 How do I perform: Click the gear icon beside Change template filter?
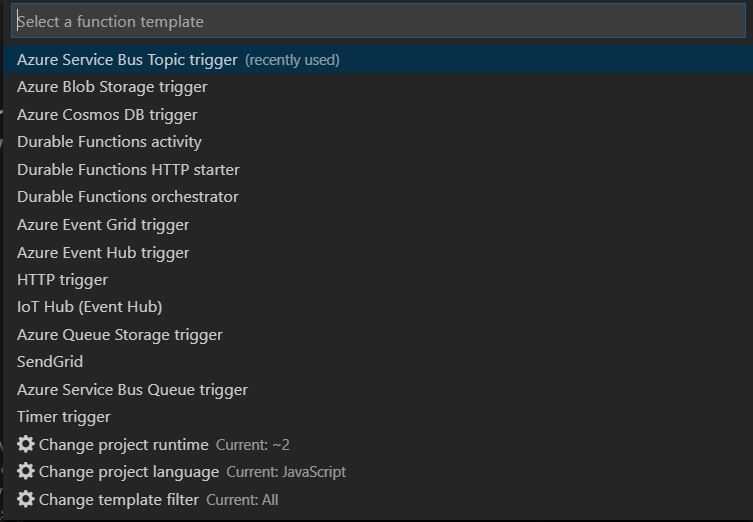click(x=25, y=499)
